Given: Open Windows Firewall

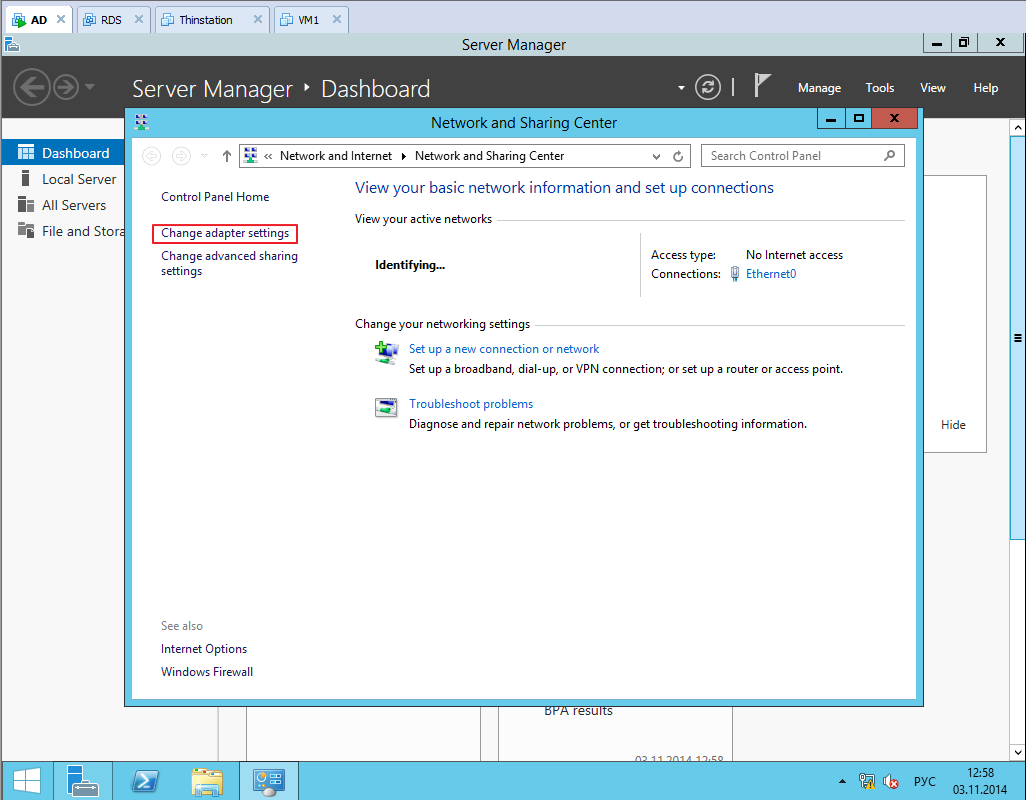Looking at the screenshot, I should coord(207,672).
